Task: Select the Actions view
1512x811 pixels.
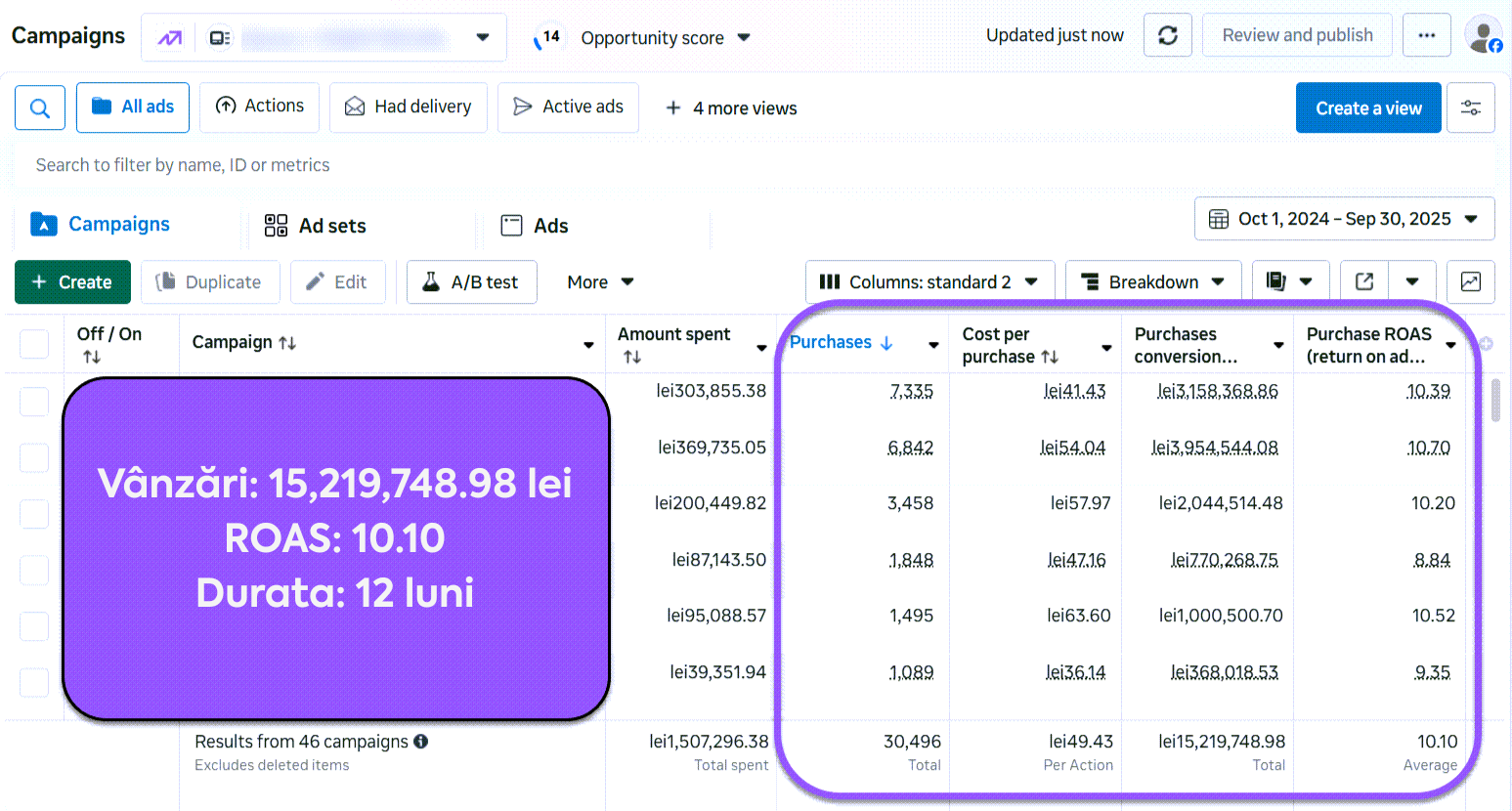Action: pos(259,107)
